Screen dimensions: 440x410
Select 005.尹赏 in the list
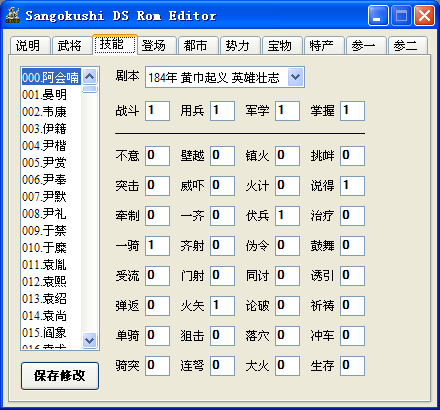pos(51,162)
